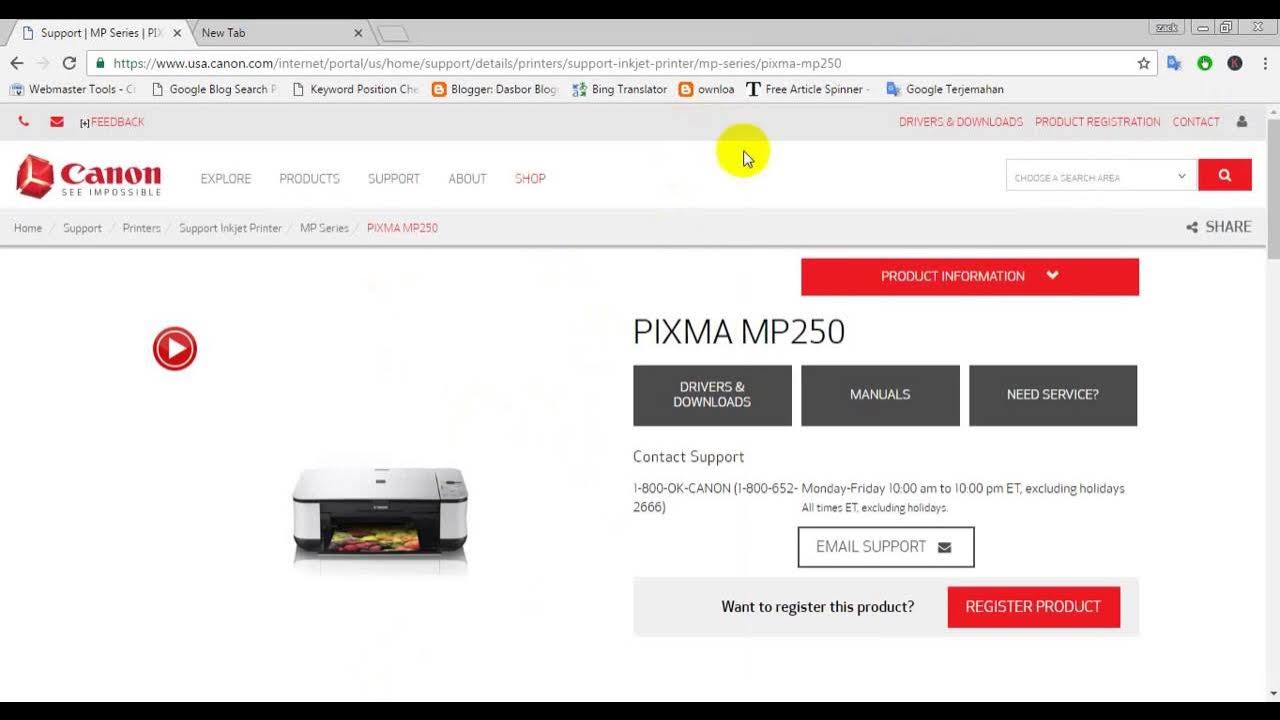Open the Choose a Search Area dropdown
This screenshot has width=1280, height=720.
(1101, 176)
